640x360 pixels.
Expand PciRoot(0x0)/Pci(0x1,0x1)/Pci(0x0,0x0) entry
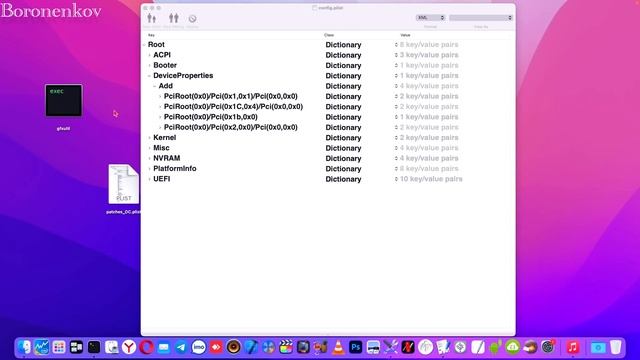click(160, 96)
